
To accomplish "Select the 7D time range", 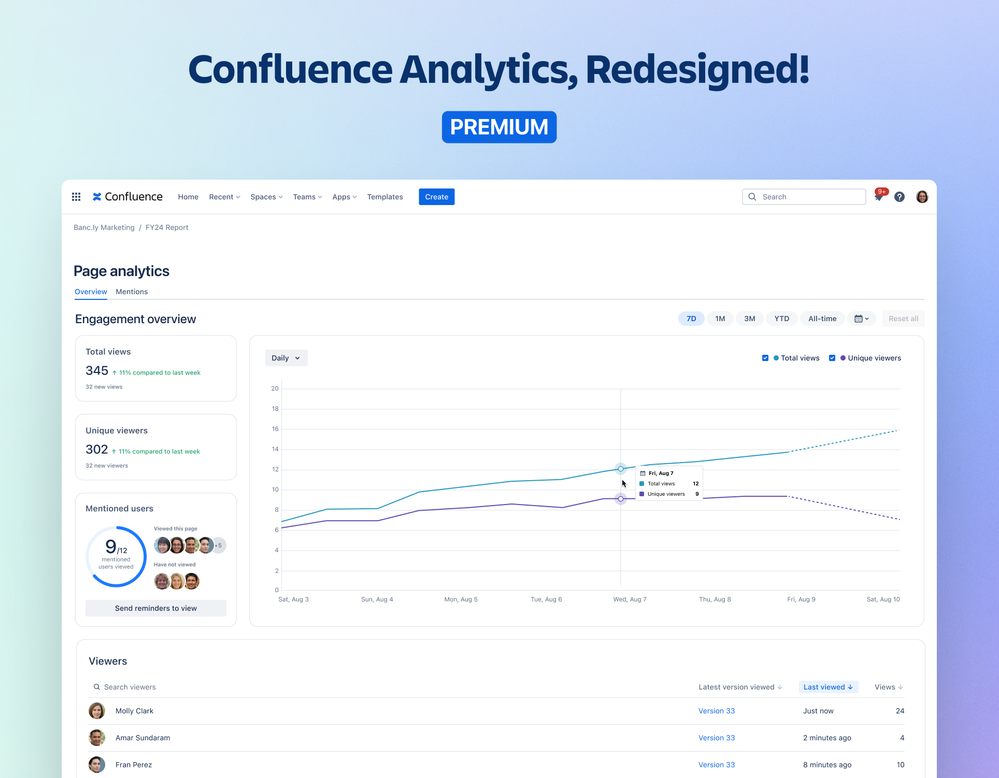I will (691, 319).
